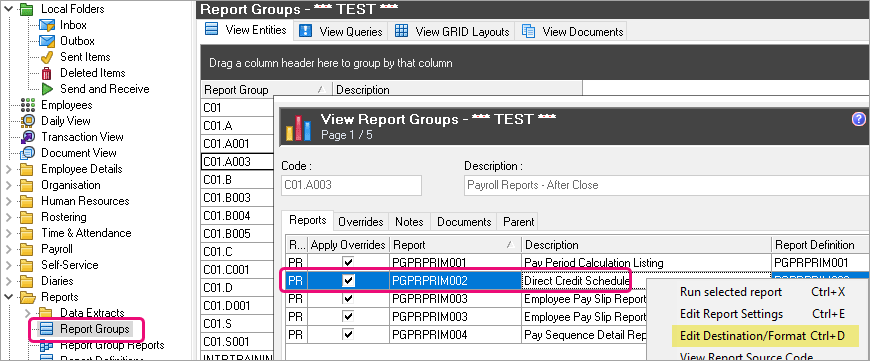The height and width of the screenshot is (361, 870).
Task: Click the Send and Receive arrow icon
Action: pos(47,89)
